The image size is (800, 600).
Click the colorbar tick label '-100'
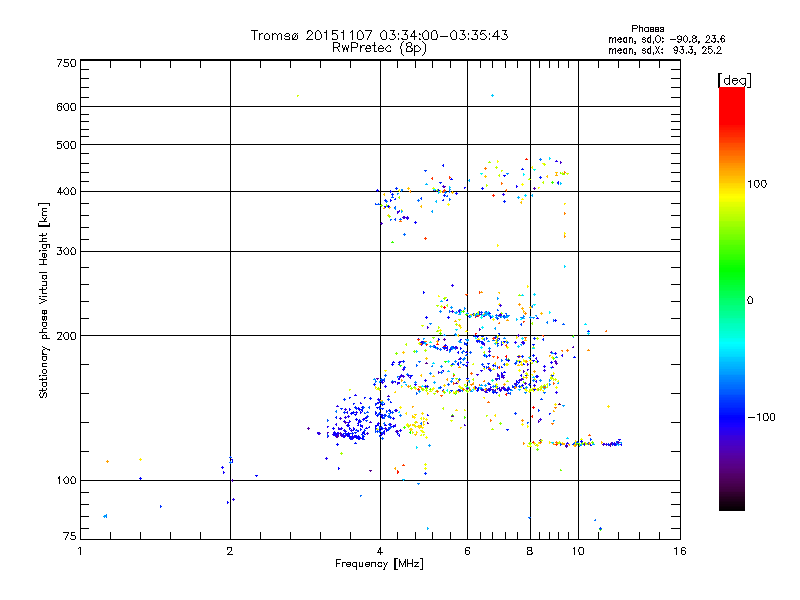(761, 417)
